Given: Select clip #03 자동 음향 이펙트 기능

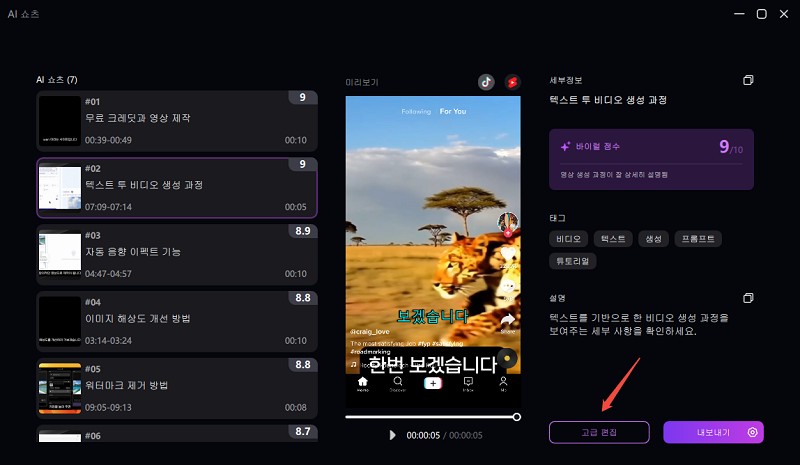Looking at the screenshot, I should pyautogui.click(x=176, y=254).
